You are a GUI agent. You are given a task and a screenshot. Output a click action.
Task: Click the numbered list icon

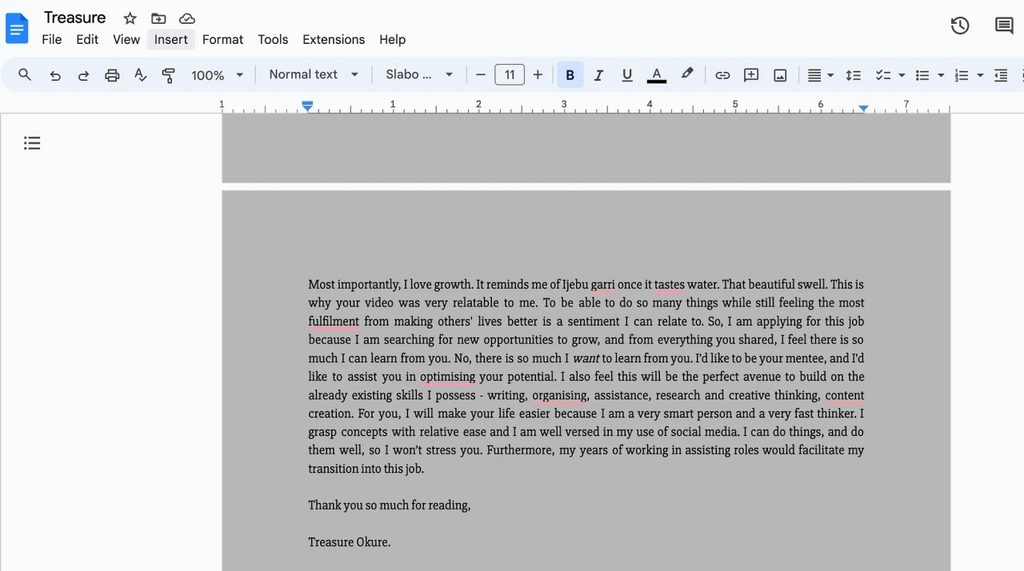(x=961, y=75)
